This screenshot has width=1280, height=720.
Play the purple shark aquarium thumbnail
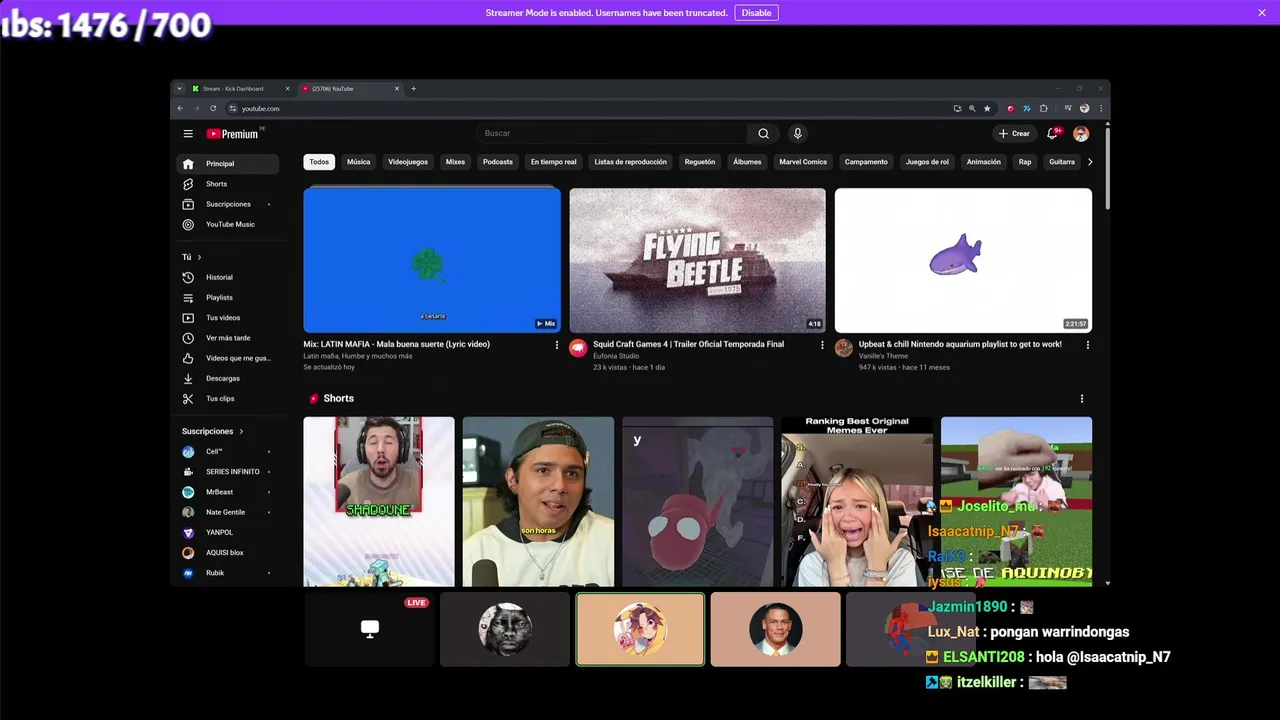(963, 260)
